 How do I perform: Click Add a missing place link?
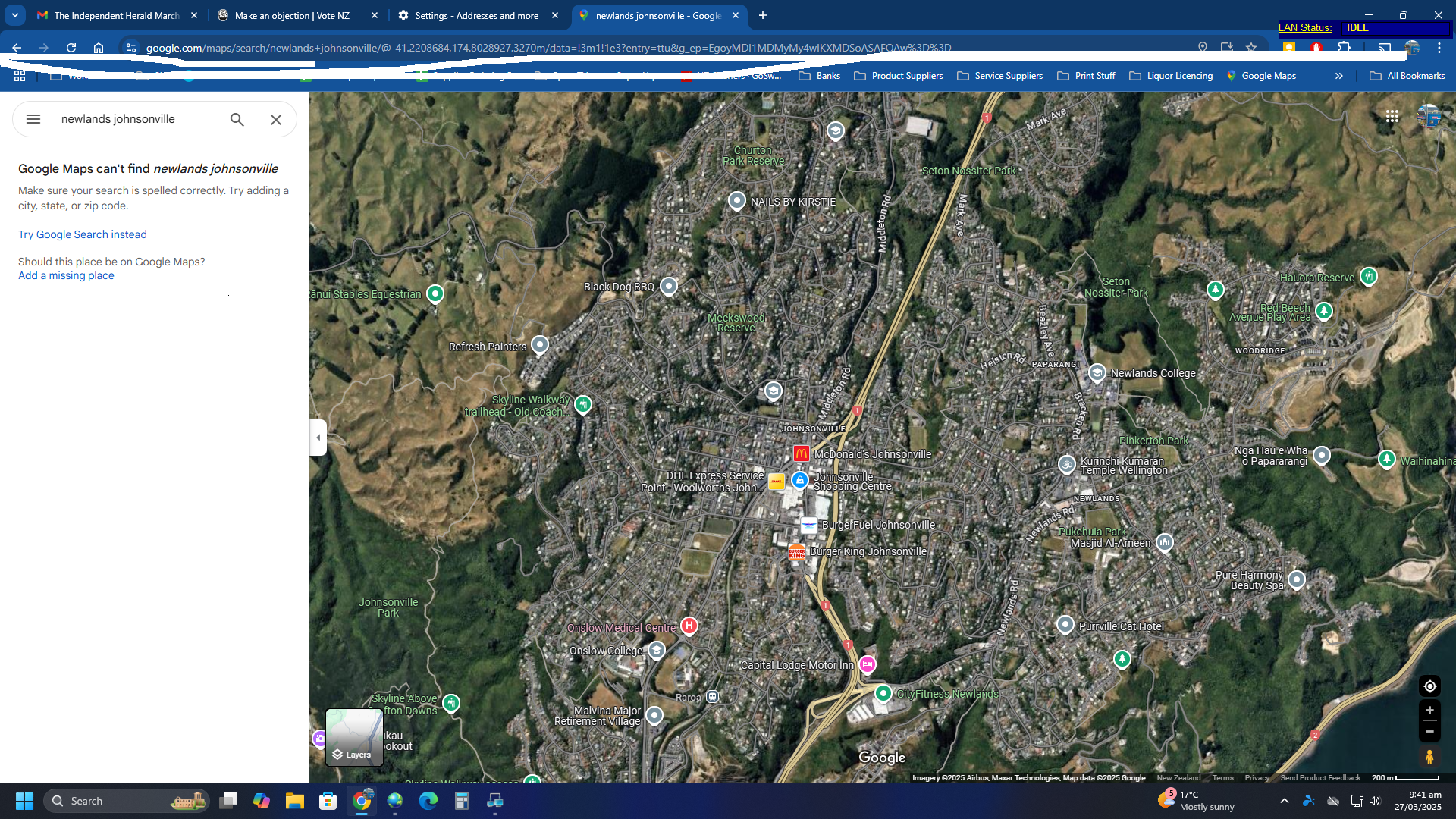(x=66, y=275)
